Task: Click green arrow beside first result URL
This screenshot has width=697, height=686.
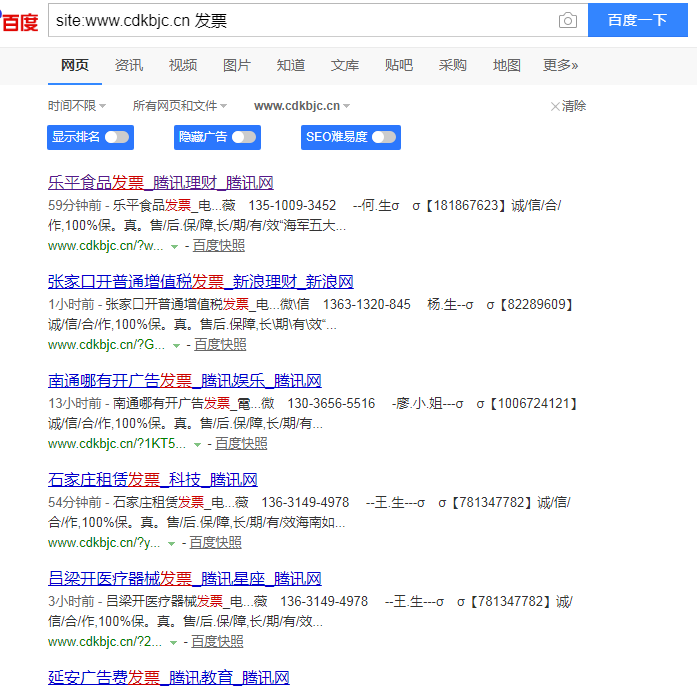Action: tap(174, 246)
